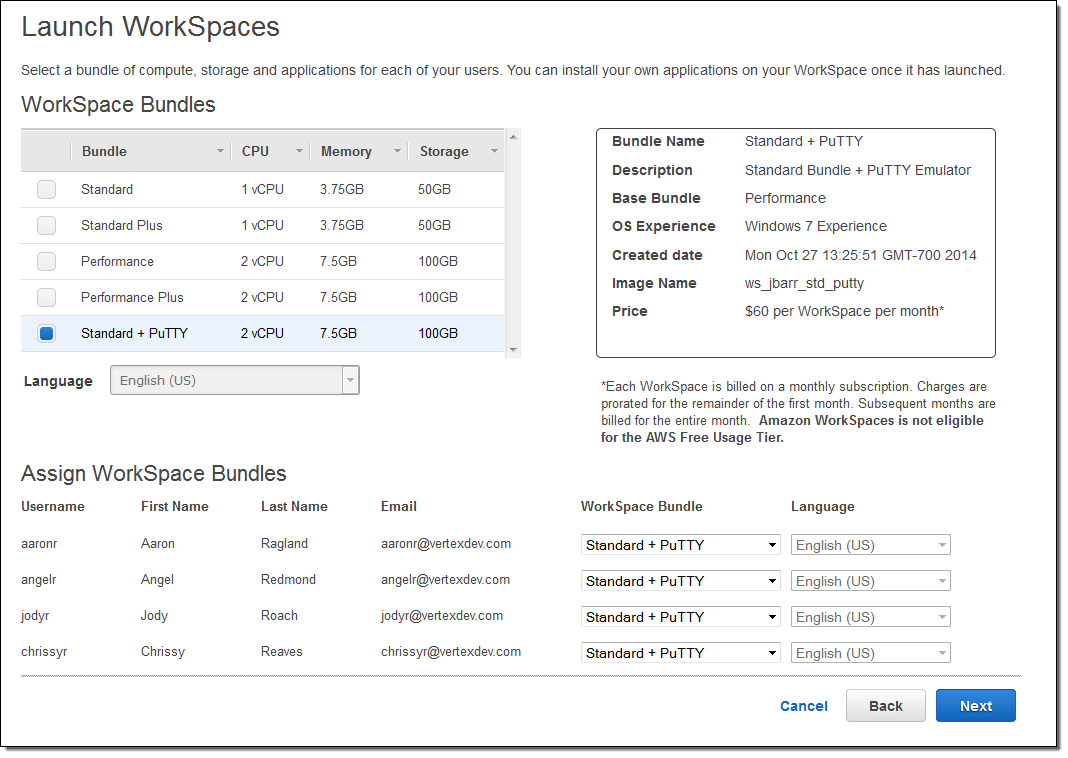Sort by the Bundle column header

[x=104, y=151]
